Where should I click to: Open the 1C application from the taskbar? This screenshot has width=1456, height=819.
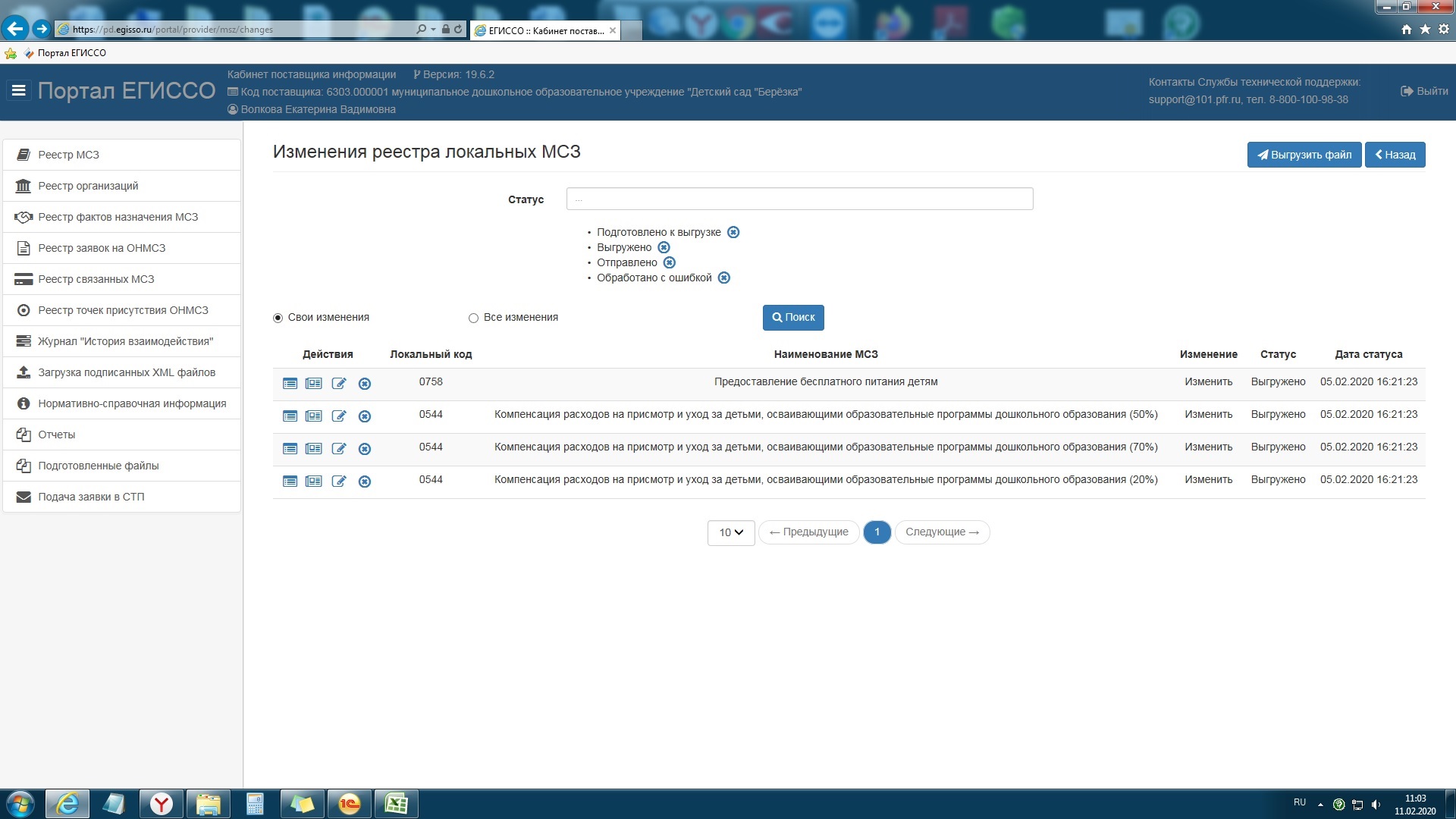click(349, 804)
